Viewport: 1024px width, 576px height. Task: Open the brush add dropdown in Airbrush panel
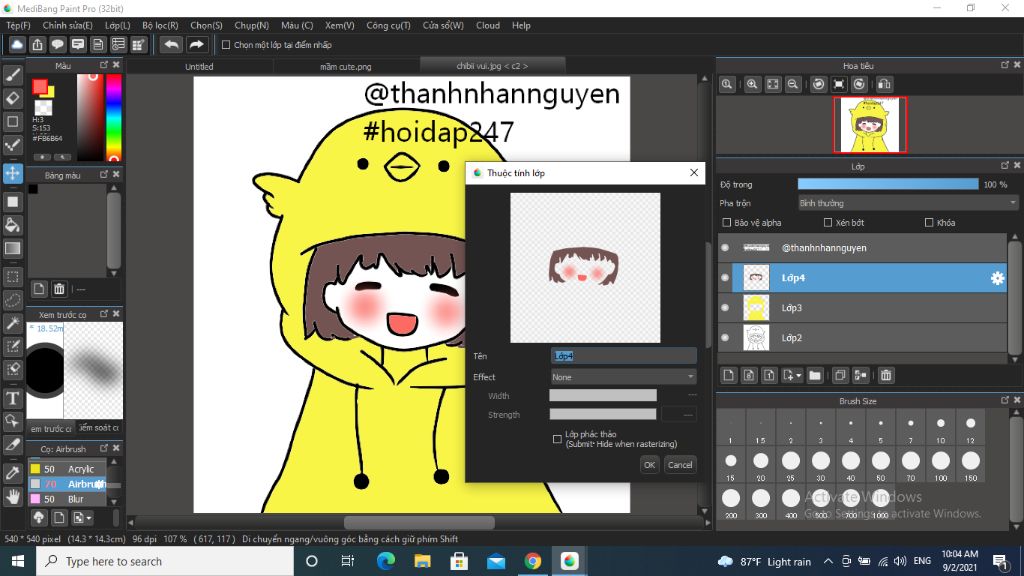point(81,518)
